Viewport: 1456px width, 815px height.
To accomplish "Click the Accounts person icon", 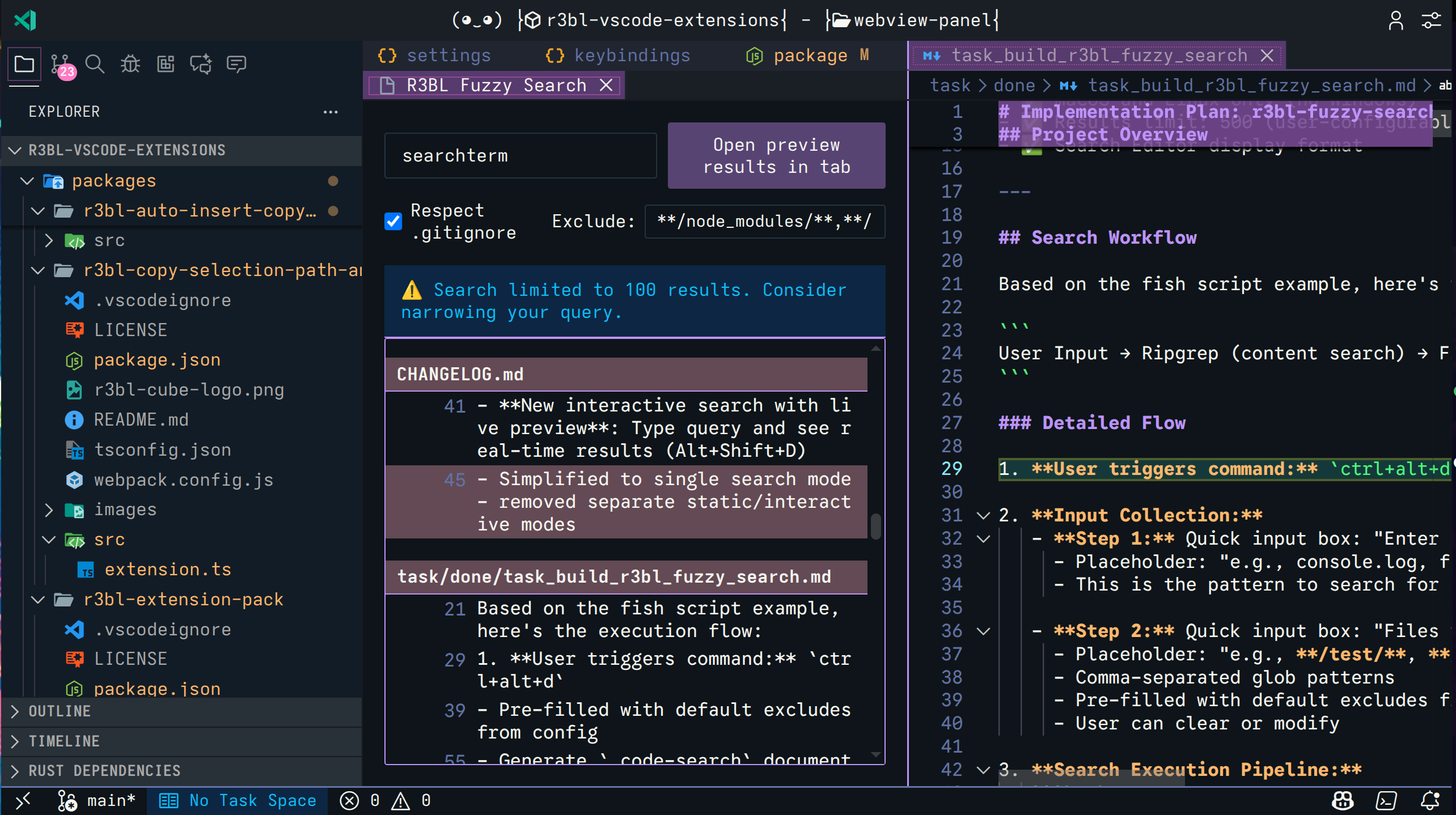I will coord(1395,21).
